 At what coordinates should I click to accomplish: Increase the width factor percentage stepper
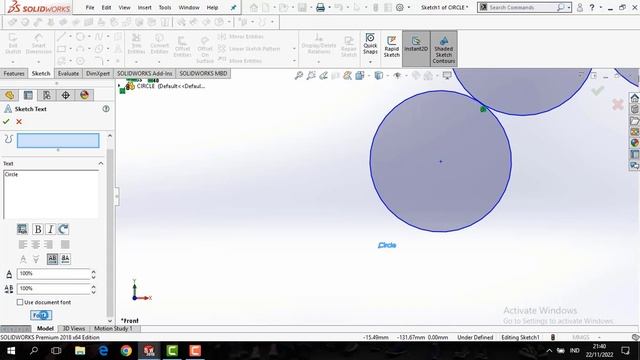(x=93, y=271)
